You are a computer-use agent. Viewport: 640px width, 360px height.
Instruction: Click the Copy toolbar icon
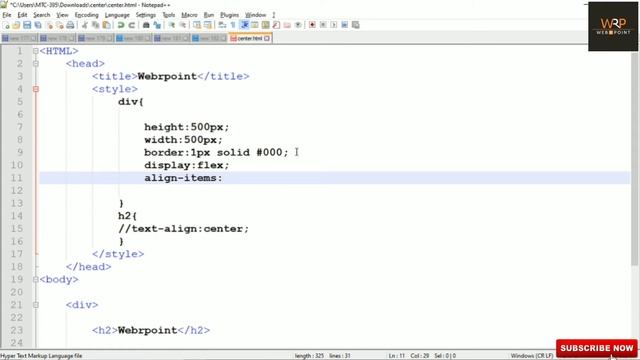96,25
